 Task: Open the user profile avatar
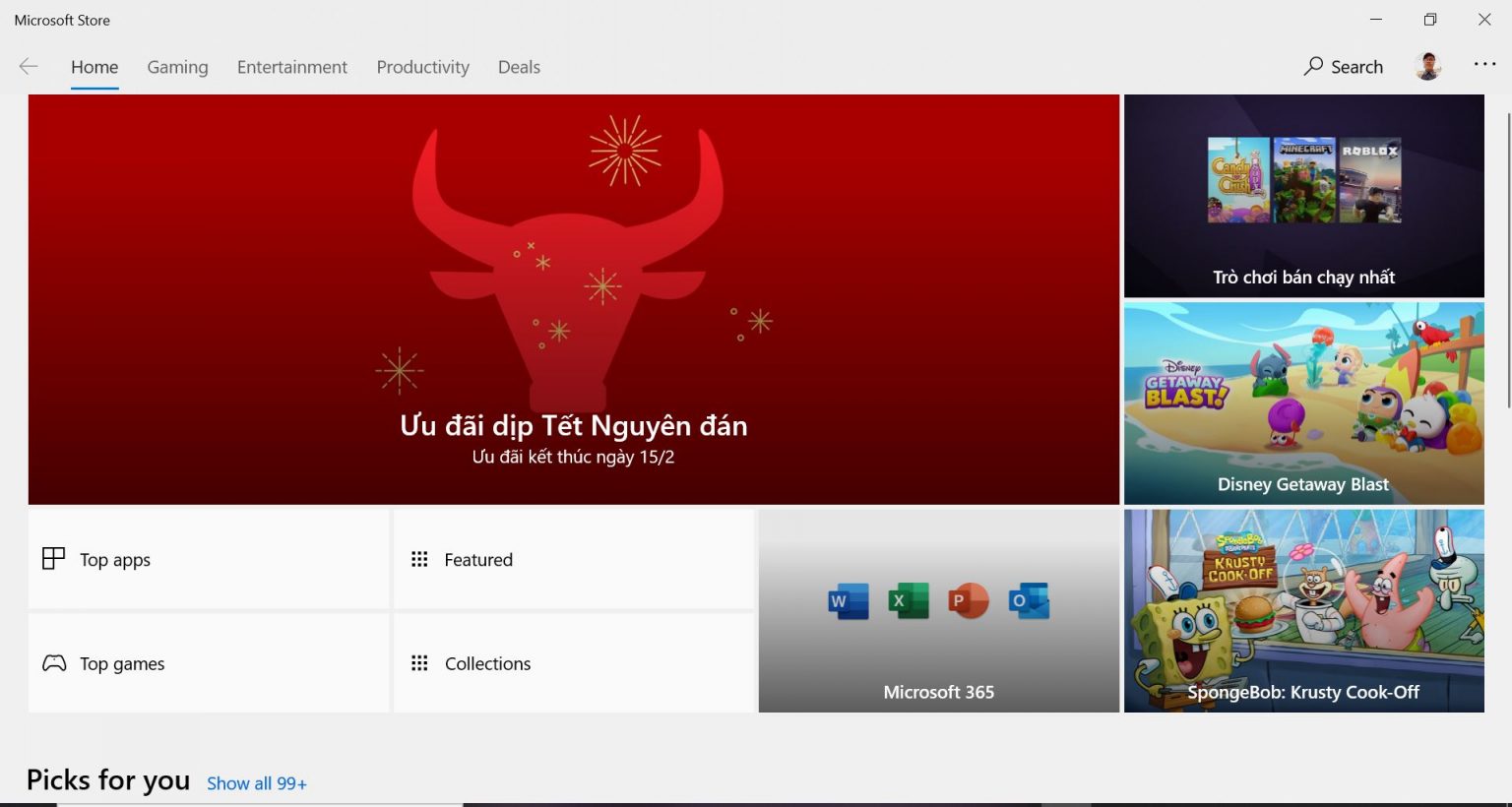[1427, 67]
